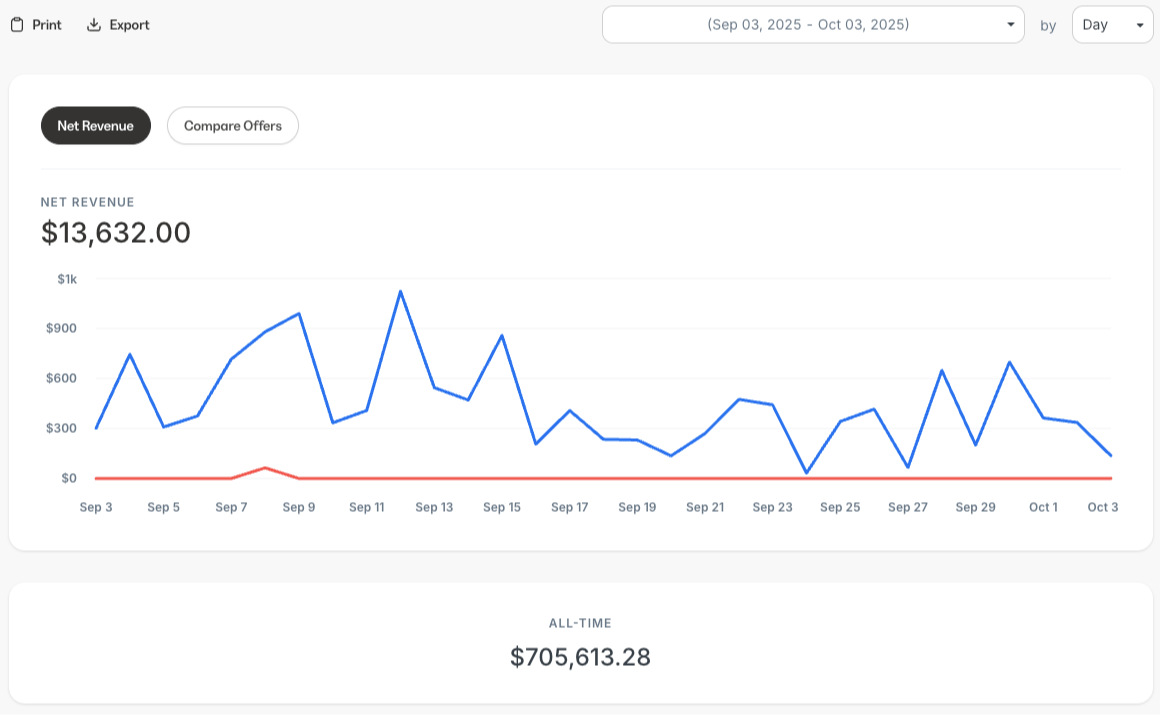The height and width of the screenshot is (715, 1160).
Task: Click the $1k y-axis label
Action: pyautogui.click(x=67, y=278)
